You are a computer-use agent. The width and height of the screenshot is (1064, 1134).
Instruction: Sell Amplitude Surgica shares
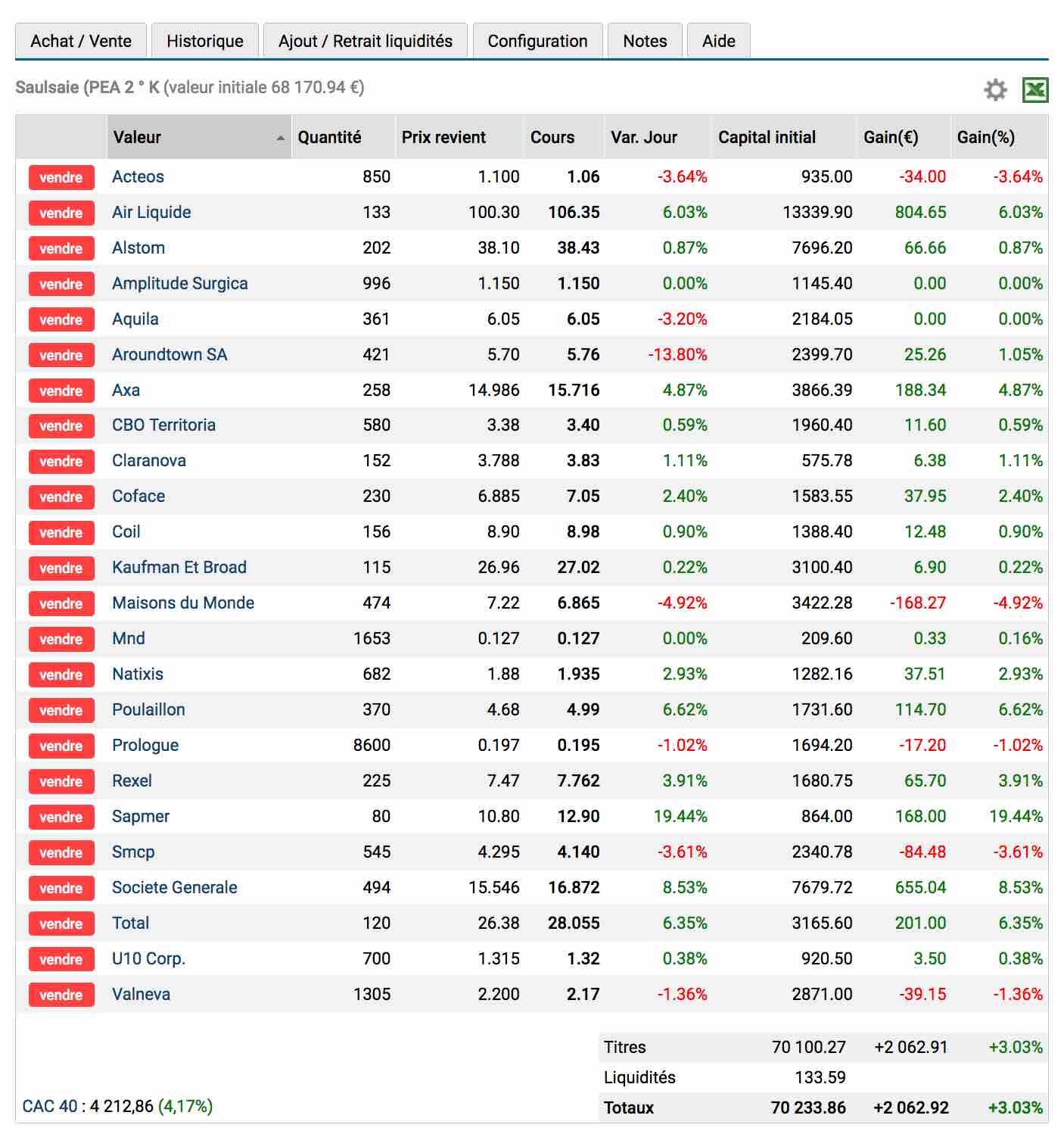(61, 284)
